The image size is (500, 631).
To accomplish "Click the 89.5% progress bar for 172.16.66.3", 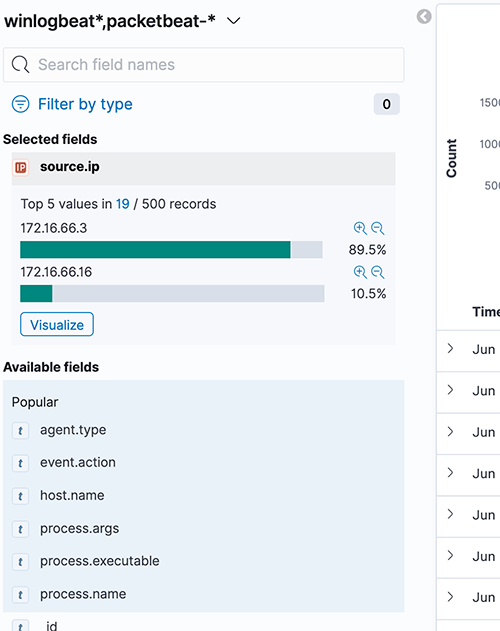I will tap(171, 250).
